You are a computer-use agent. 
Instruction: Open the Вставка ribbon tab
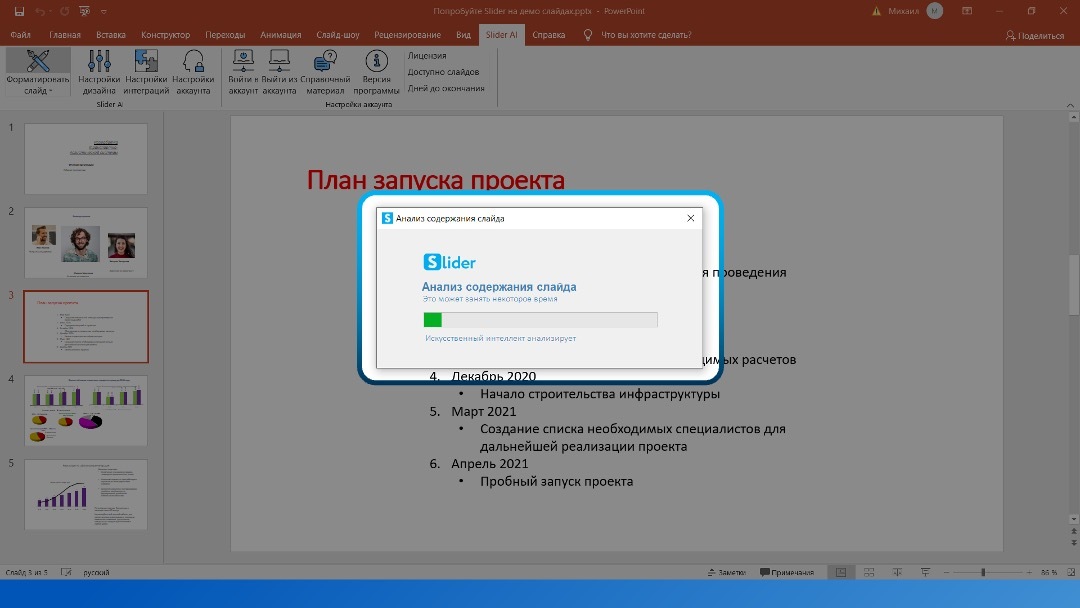click(x=111, y=35)
